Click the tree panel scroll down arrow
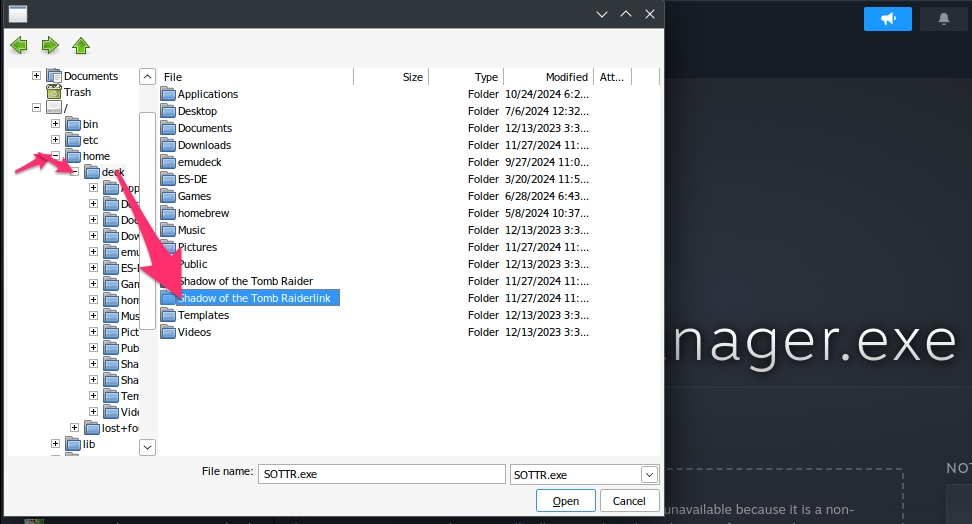Screen dimensions: 972x524 pos(148,447)
